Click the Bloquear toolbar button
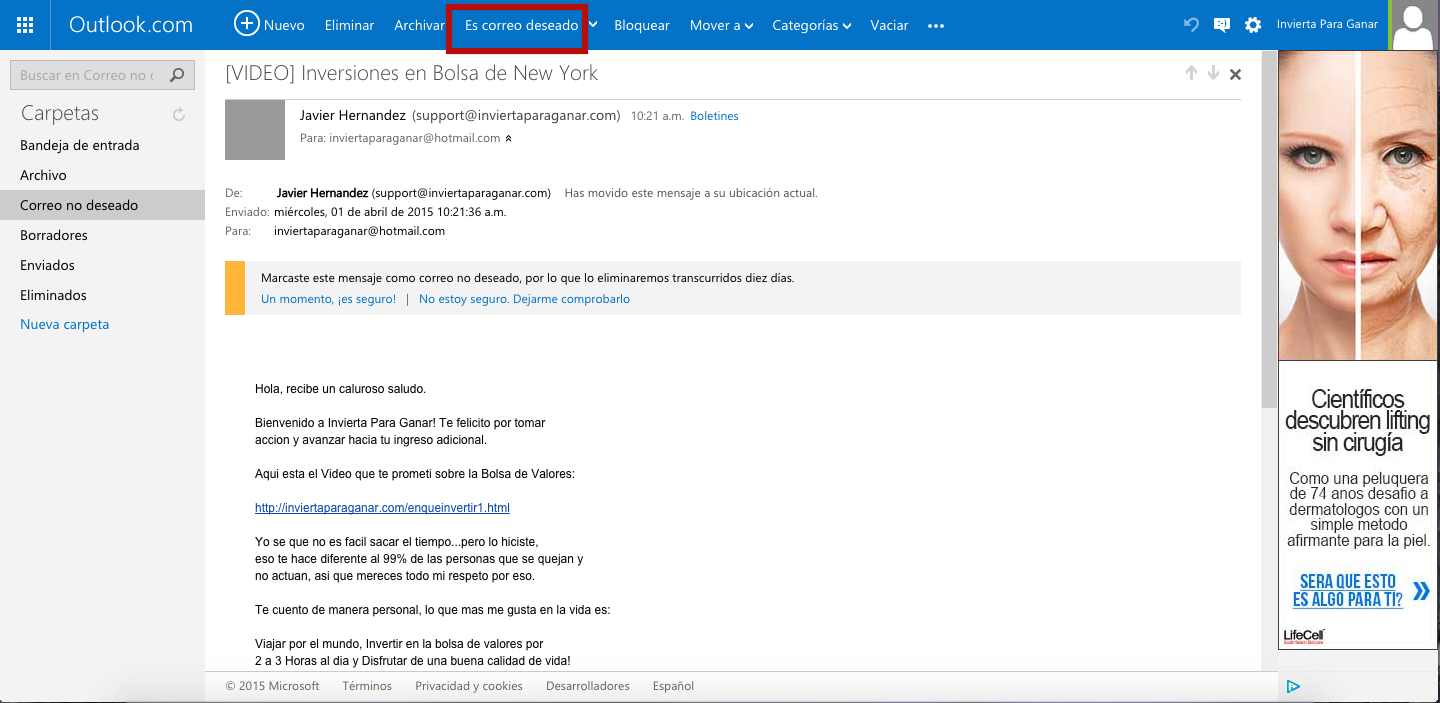The image size is (1440, 703). tap(642, 25)
